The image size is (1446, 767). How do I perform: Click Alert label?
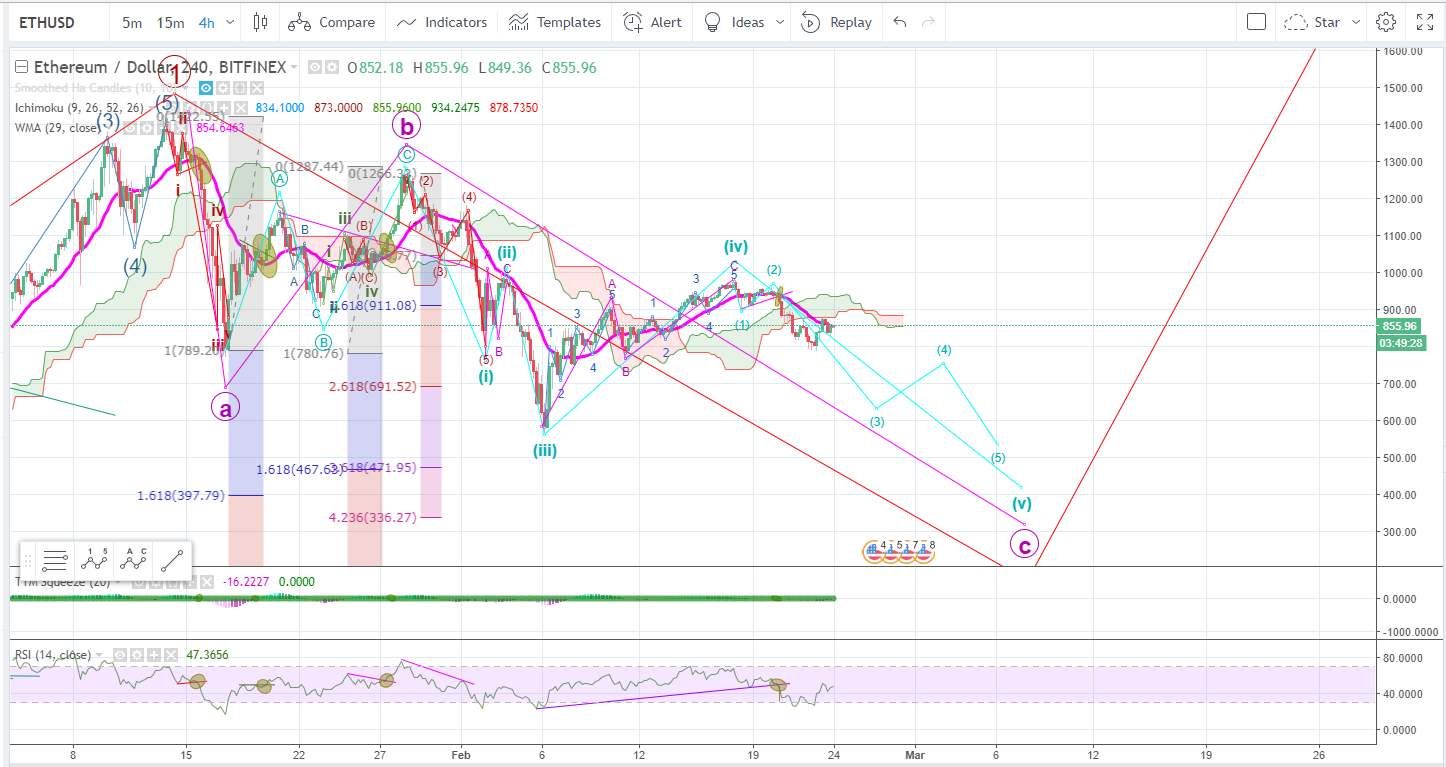[x=666, y=22]
